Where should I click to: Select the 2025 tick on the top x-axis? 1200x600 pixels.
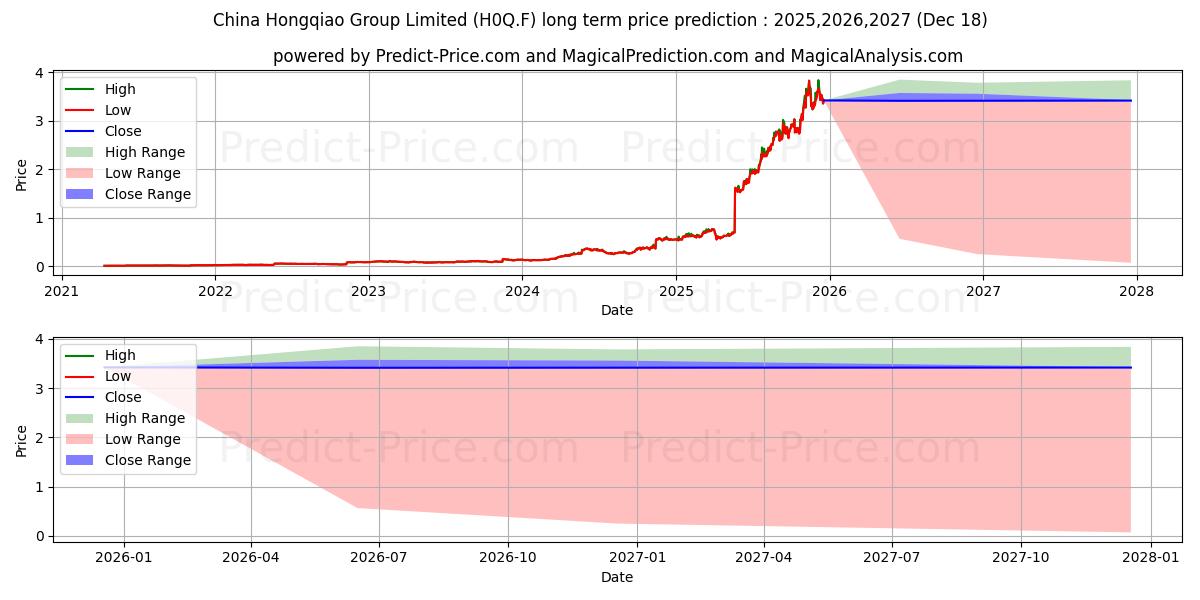(676, 291)
